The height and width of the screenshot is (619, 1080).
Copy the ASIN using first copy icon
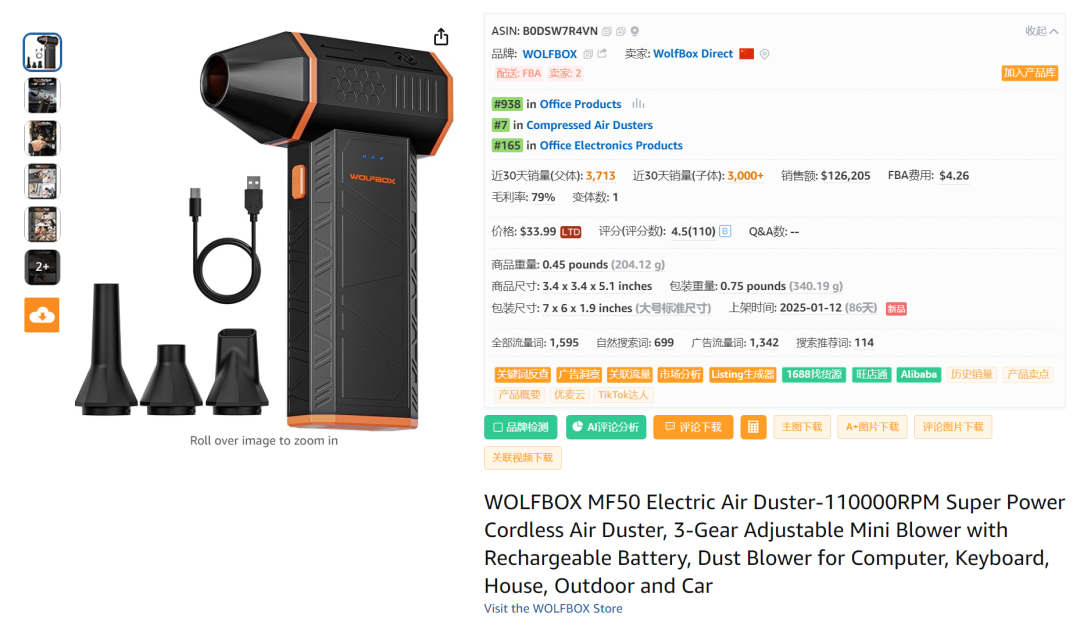pyautogui.click(x=607, y=31)
